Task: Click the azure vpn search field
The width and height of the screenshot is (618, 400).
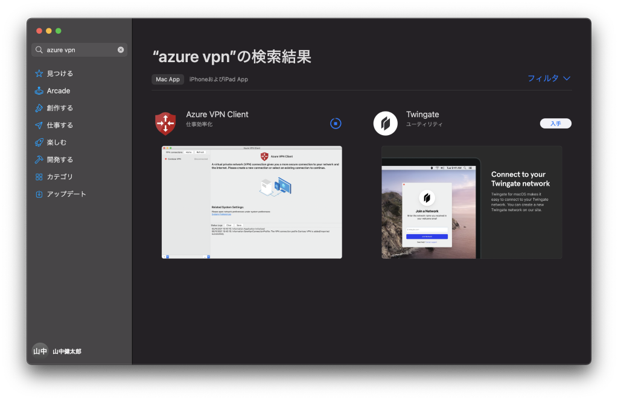Action: [x=78, y=50]
